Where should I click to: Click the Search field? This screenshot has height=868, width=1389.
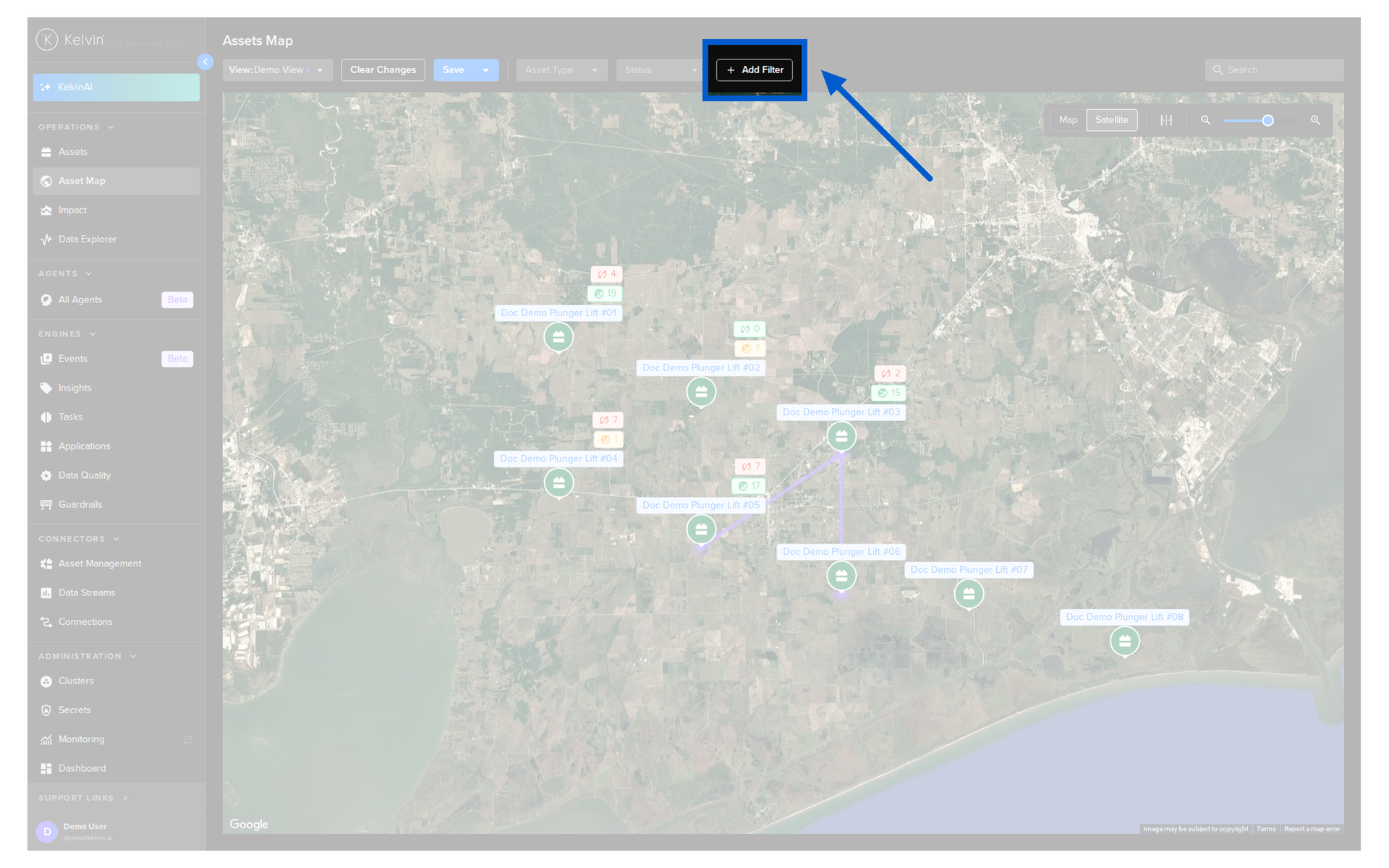1275,70
